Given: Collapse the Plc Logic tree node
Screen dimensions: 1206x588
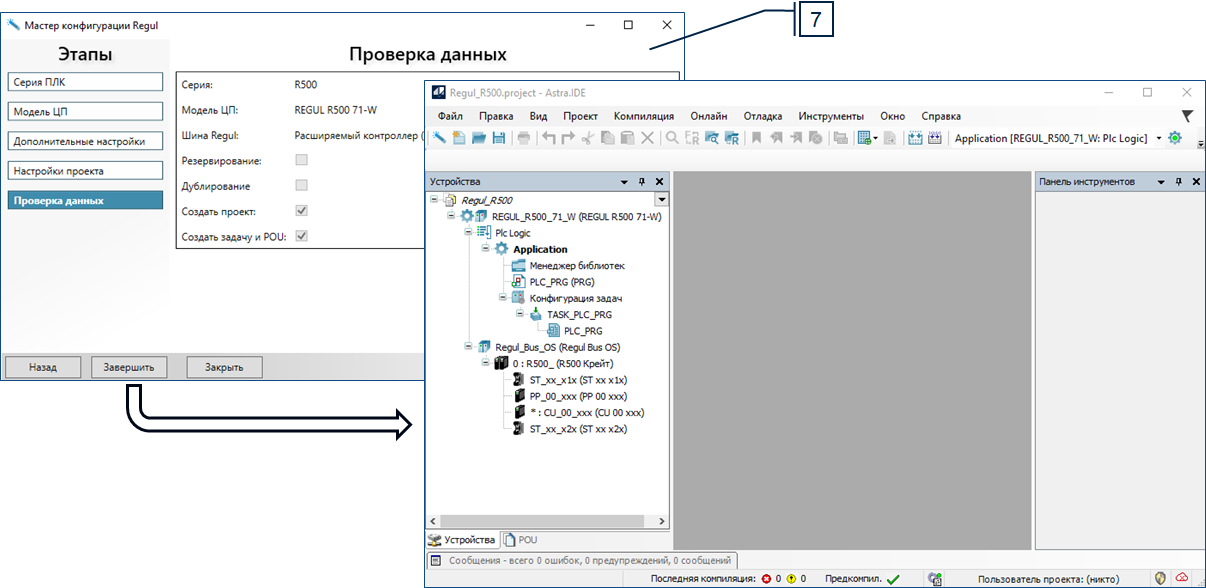Looking at the screenshot, I should pos(468,233).
